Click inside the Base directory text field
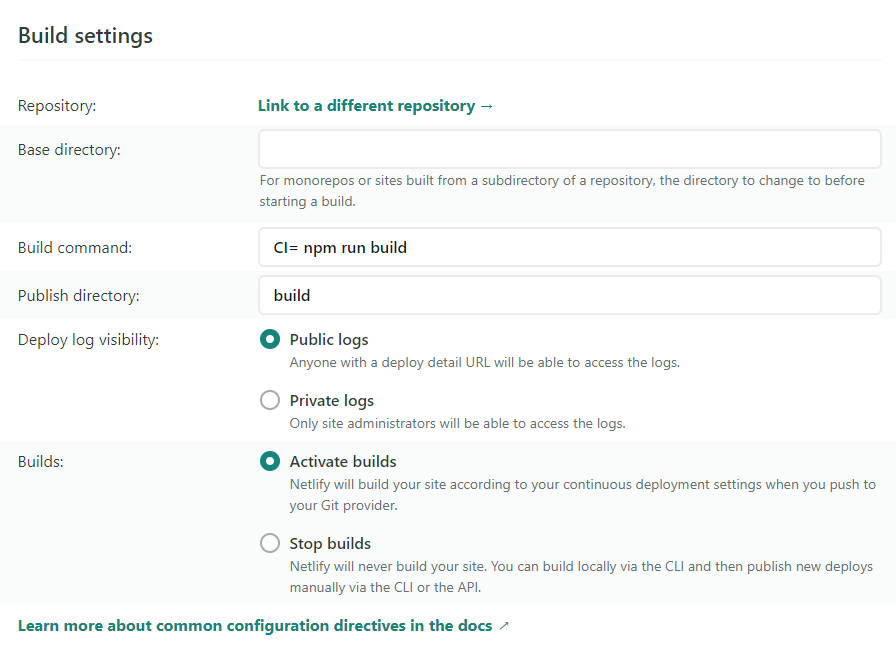 [569, 150]
